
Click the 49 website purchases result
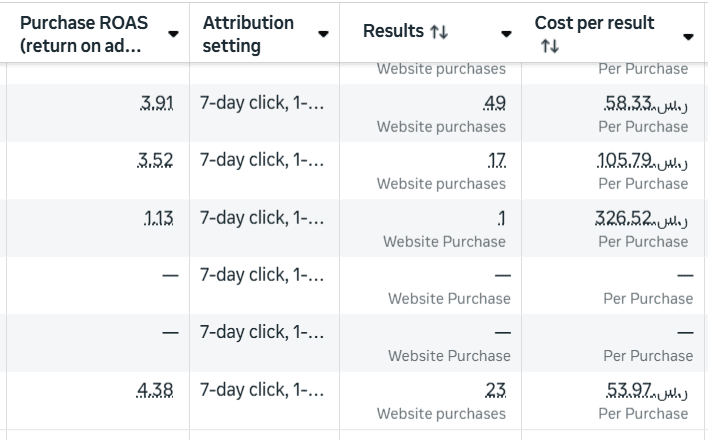click(x=494, y=103)
